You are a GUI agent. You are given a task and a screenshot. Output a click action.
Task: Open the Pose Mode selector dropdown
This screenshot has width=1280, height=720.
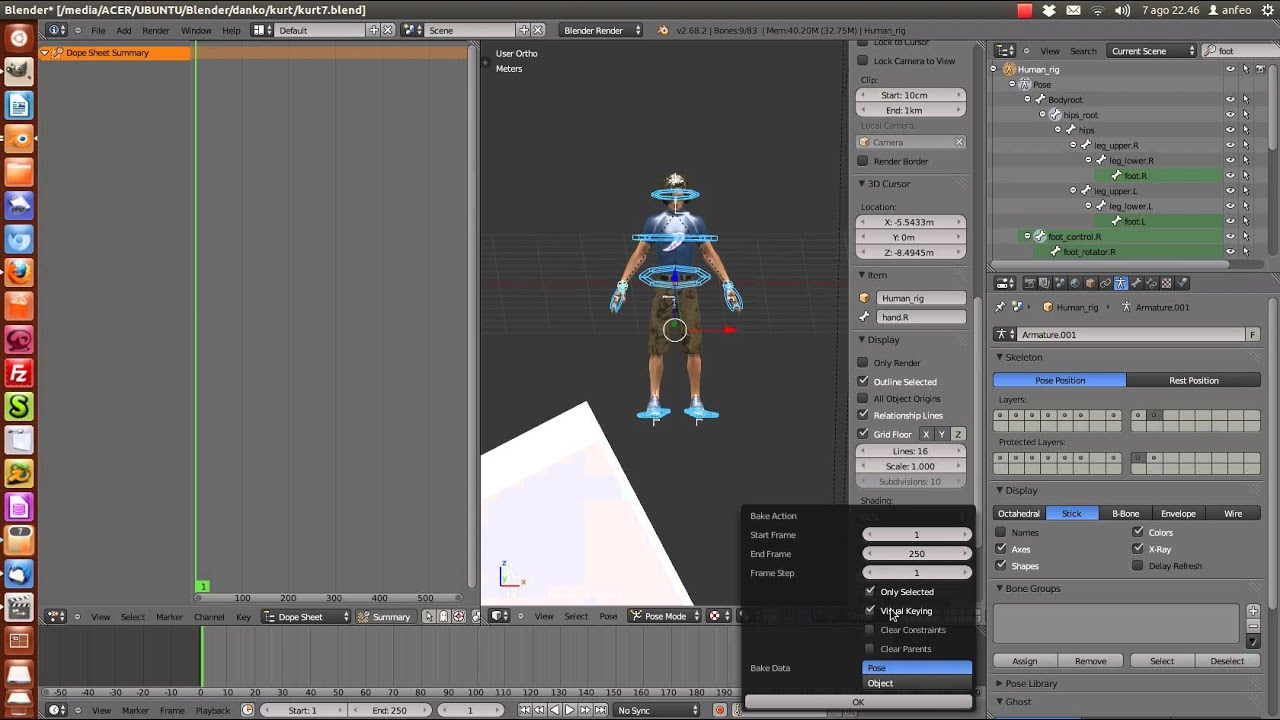coord(666,616)
